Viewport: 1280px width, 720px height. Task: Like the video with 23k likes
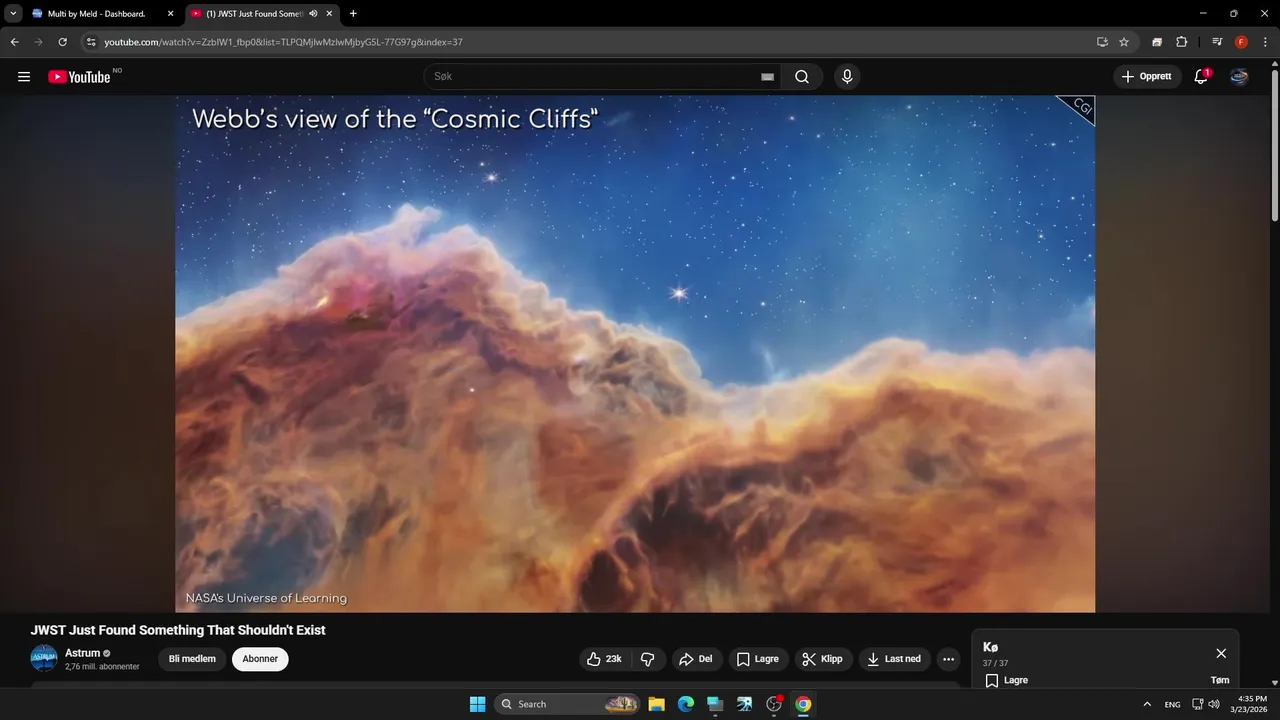click(x=604, y=659)
